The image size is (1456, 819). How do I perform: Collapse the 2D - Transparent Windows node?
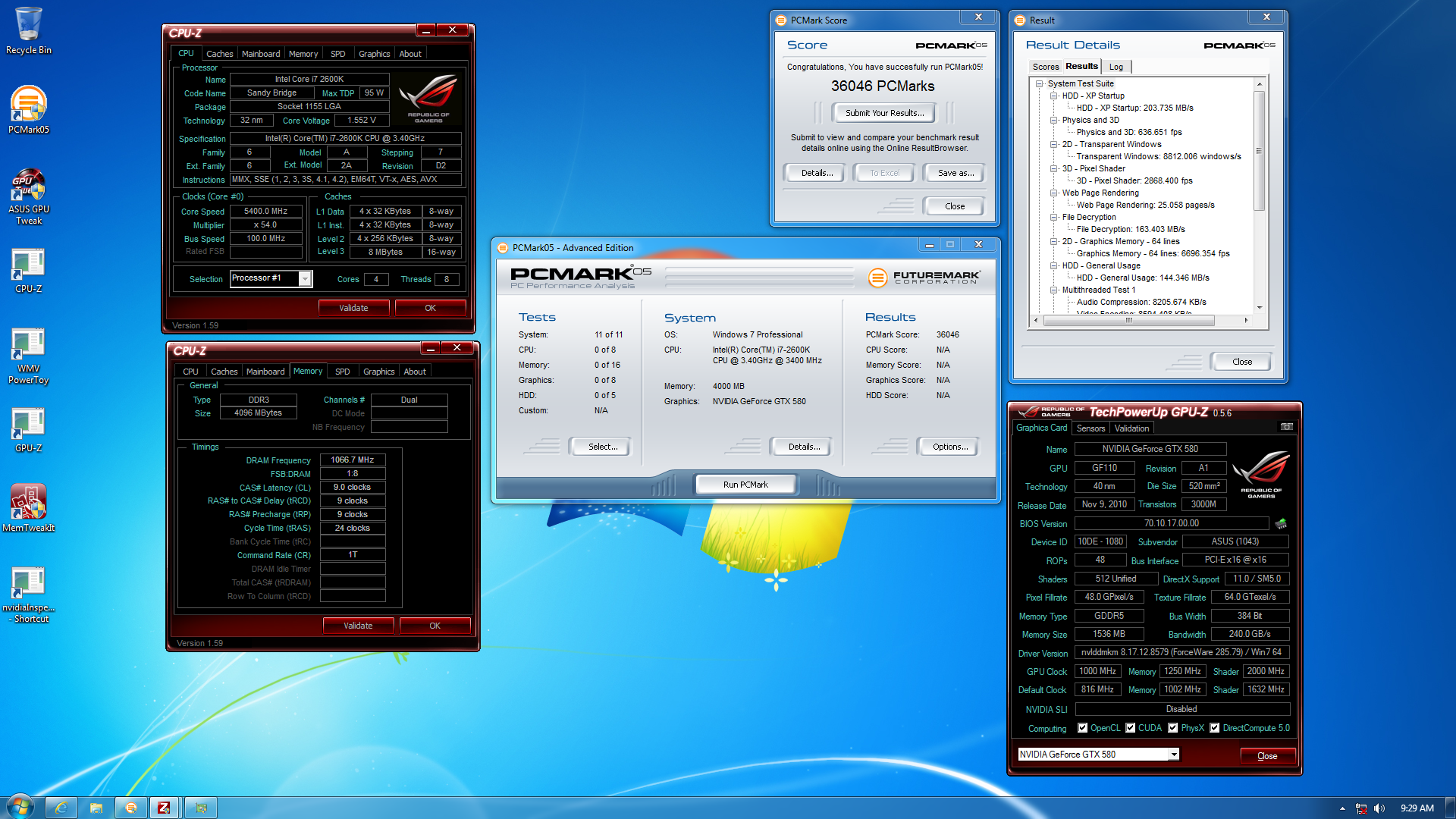tap(1053, 144)
